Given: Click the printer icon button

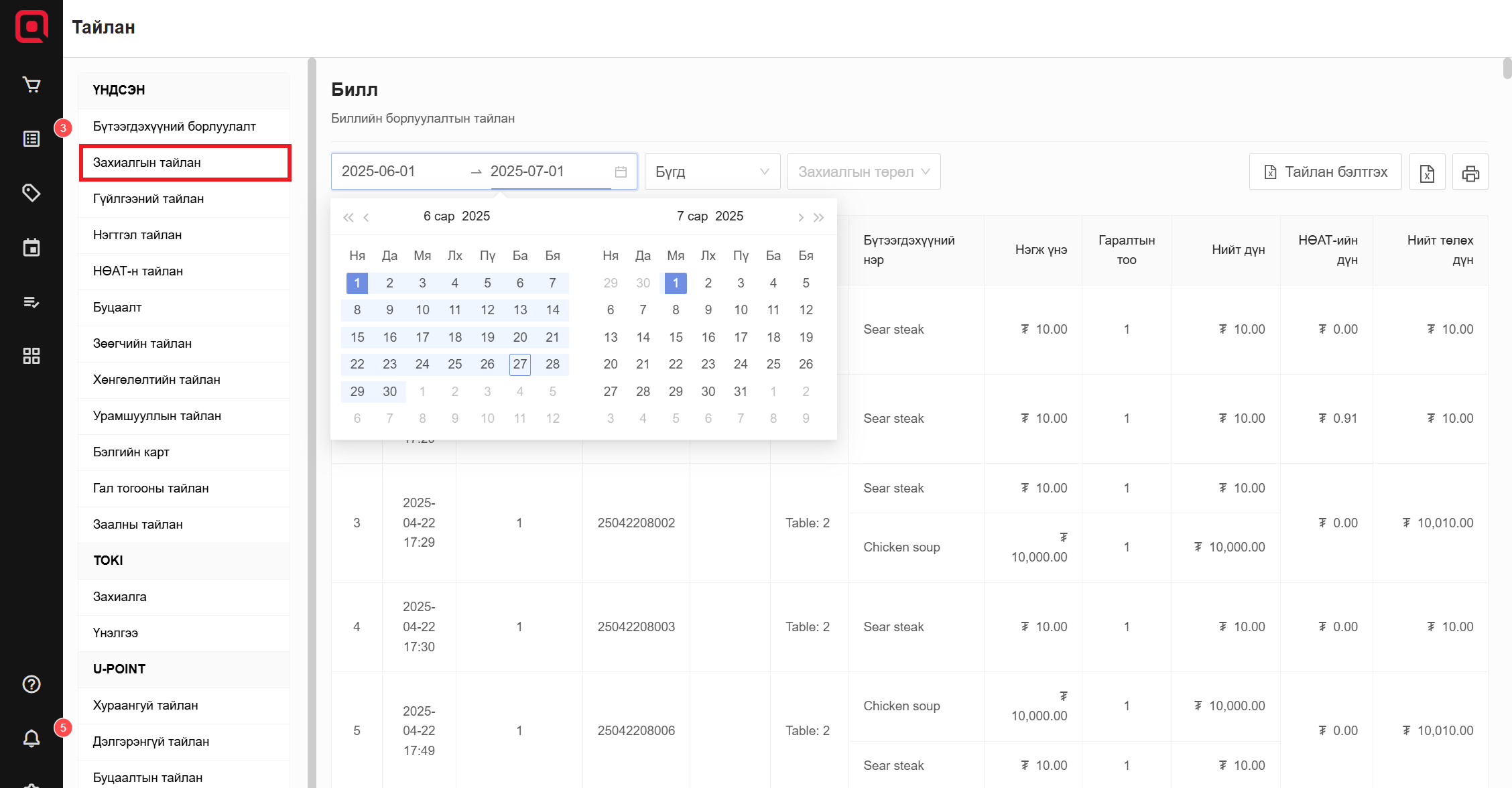Looking at the screenshot, I should (1470, 173).
